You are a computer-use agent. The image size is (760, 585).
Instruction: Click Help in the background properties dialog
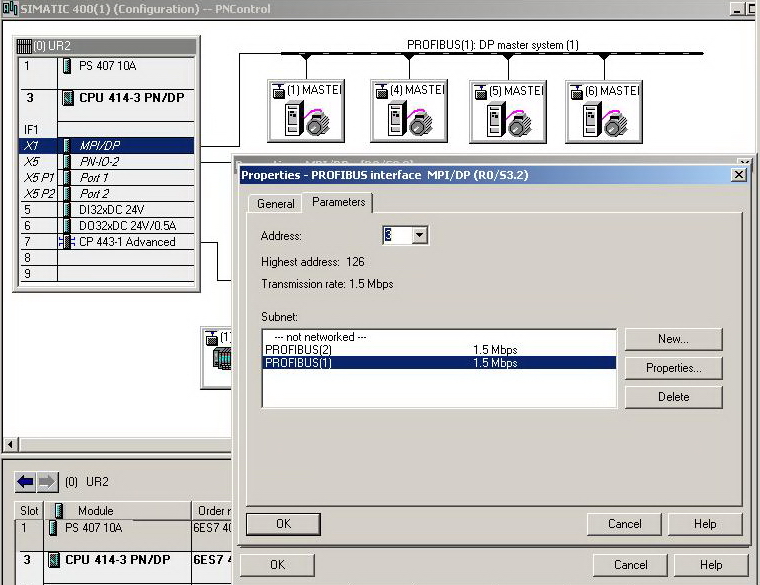(x=711, y=565)
